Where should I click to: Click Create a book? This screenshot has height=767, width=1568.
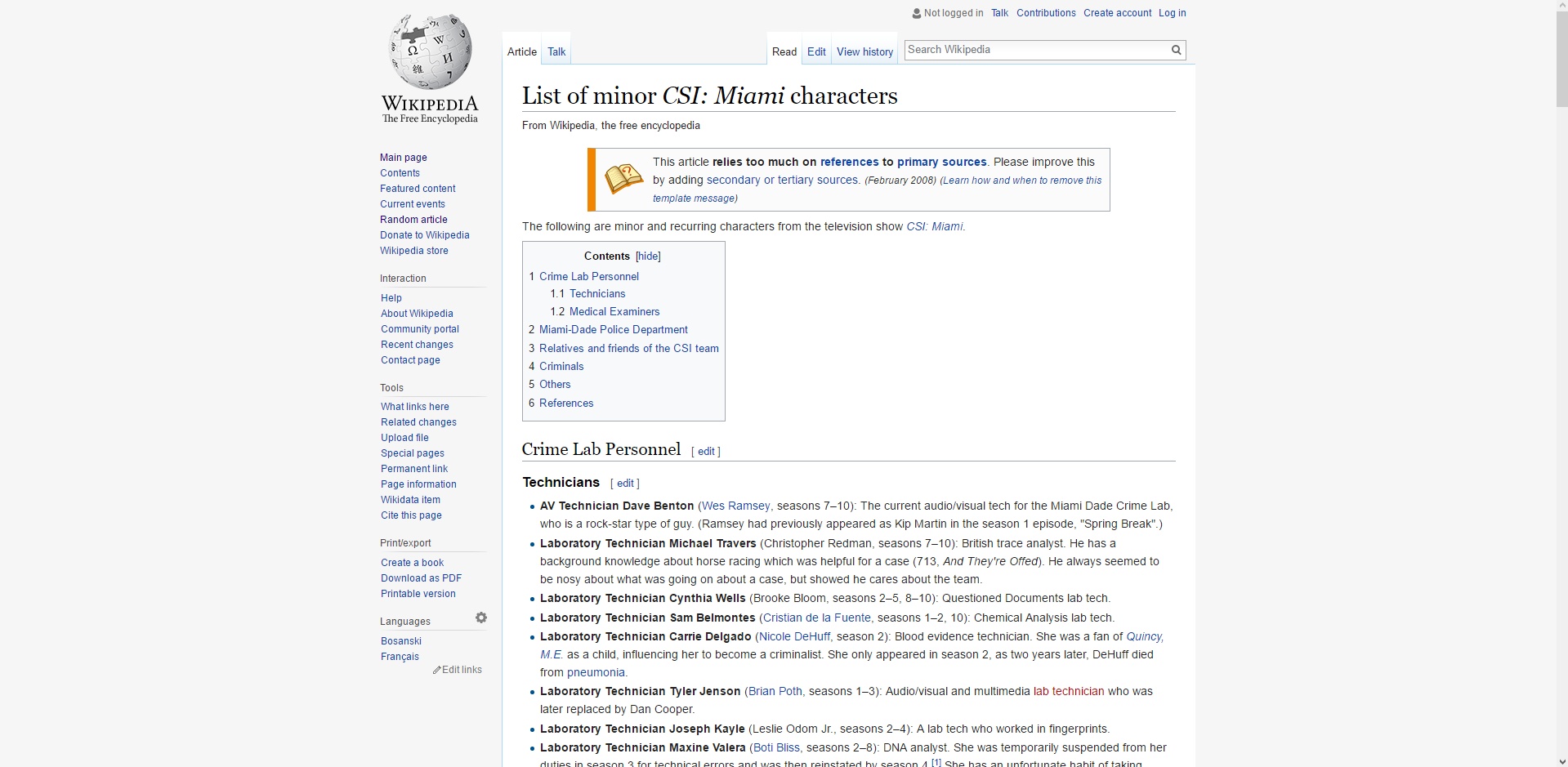[x=412, y=563]
